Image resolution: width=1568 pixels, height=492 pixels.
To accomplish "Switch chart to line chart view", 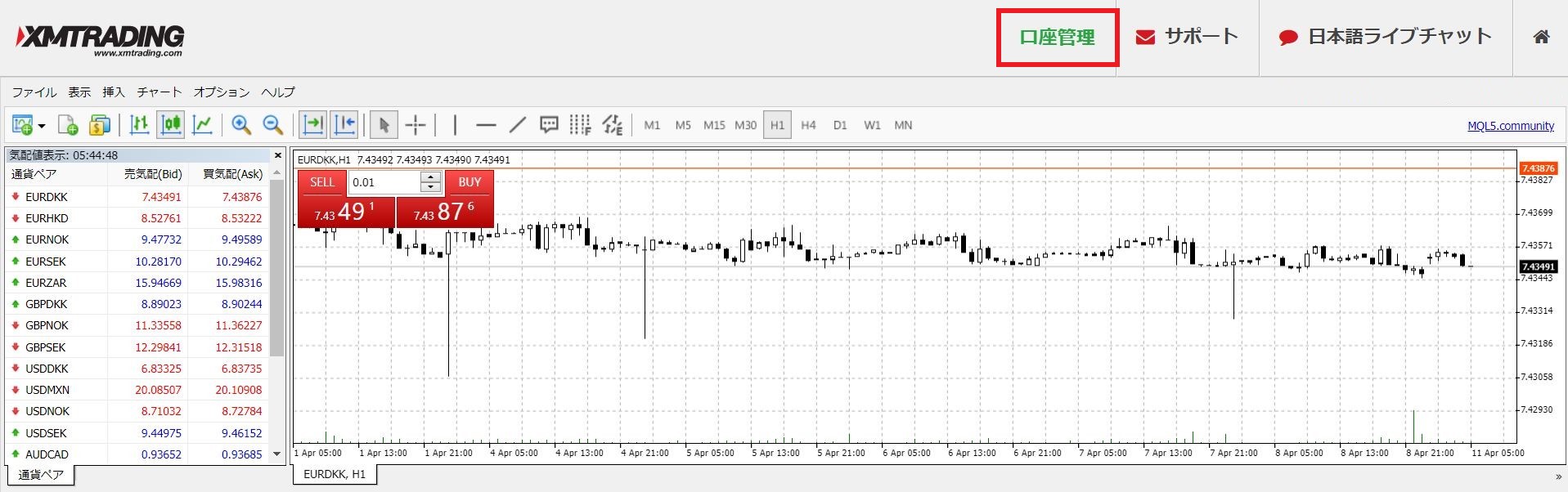I will [x=202, y=125].
